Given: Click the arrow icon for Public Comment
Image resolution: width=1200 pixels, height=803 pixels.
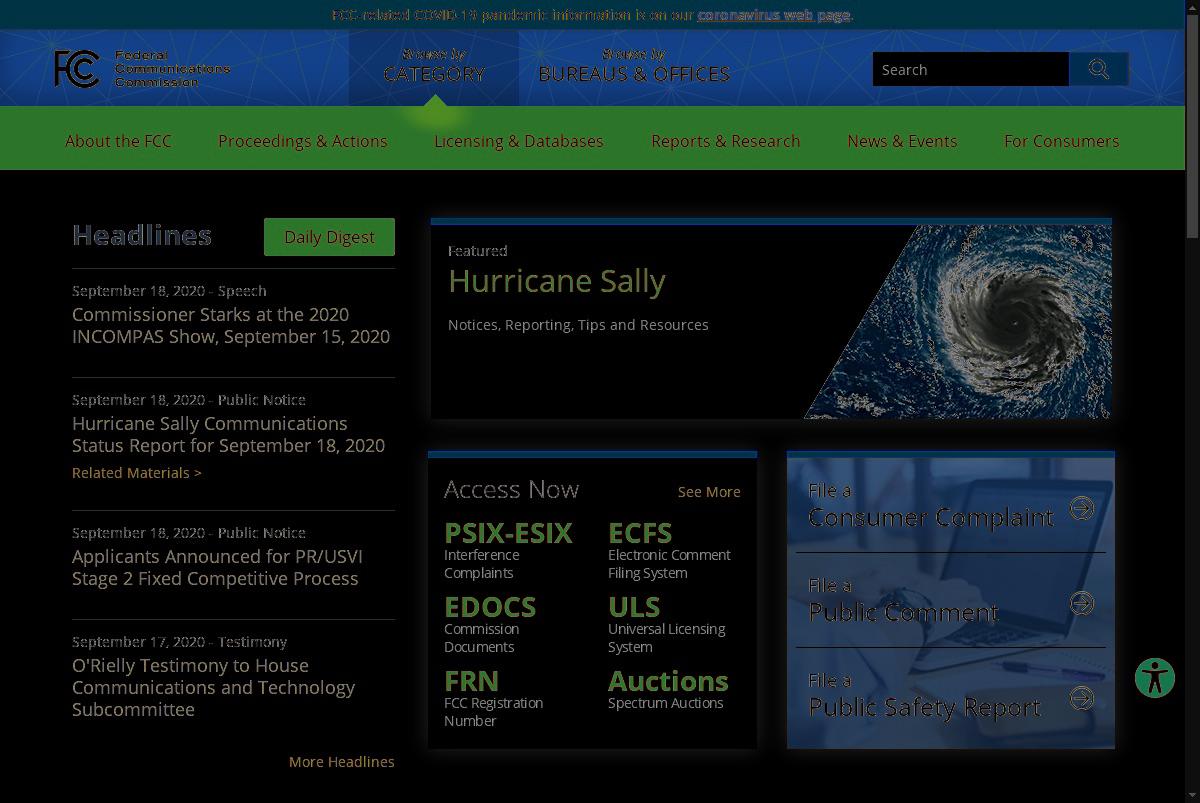Looking at the screenshot, I should (1082, 603).
